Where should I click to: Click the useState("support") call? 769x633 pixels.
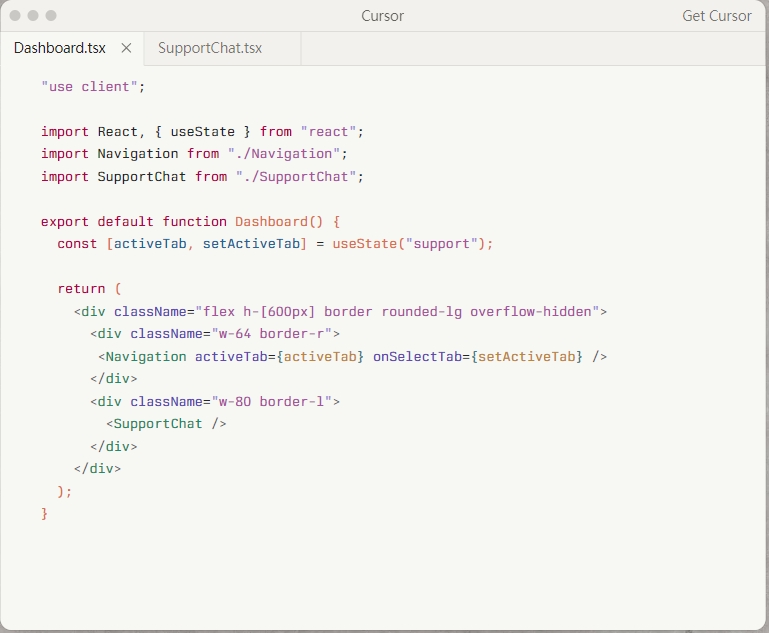coord(410,244)
